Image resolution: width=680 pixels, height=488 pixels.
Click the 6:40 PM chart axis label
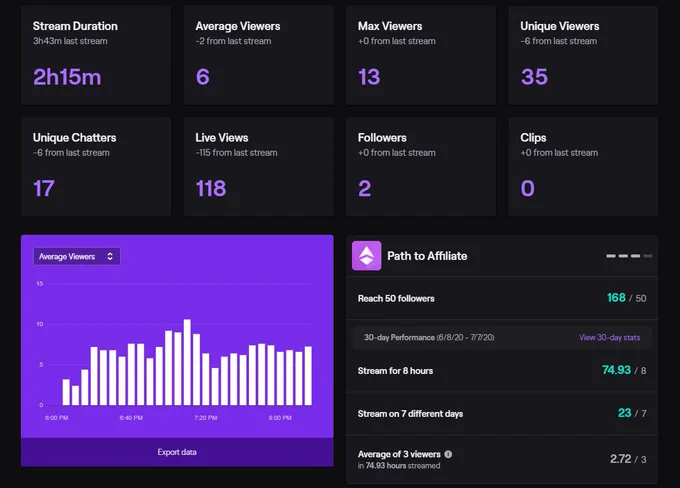[131, 418]
